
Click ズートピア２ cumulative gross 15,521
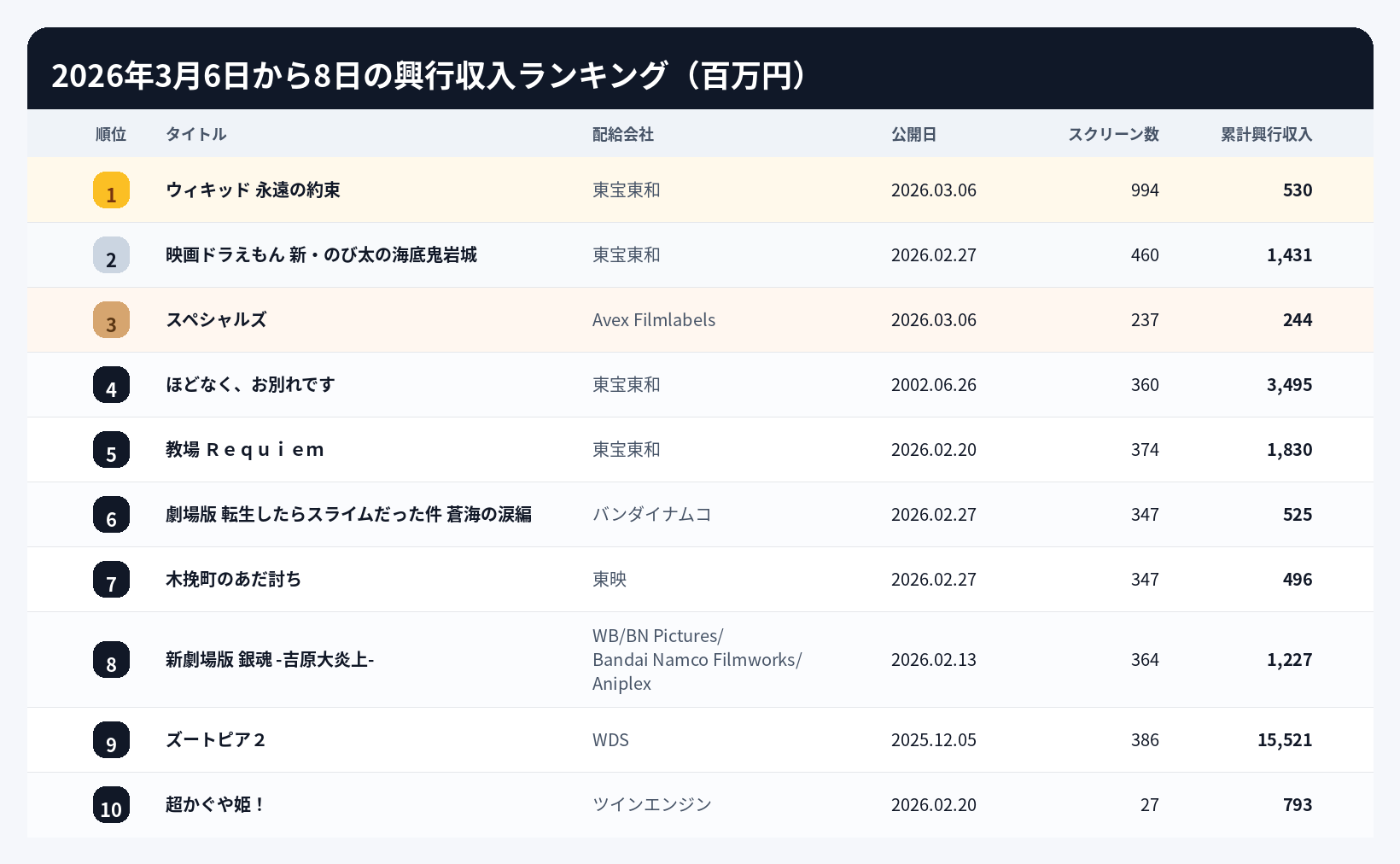[x=1284, y=740]
